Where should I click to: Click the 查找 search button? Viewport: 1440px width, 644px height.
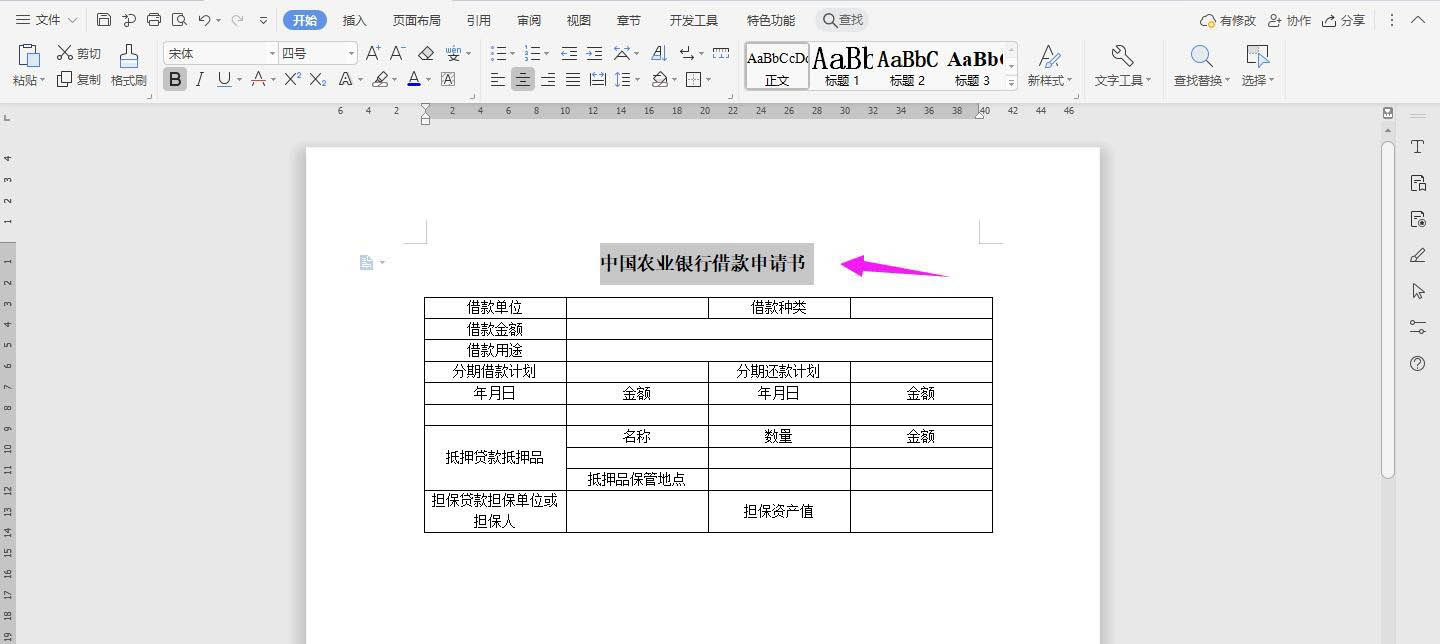point(842,20)
